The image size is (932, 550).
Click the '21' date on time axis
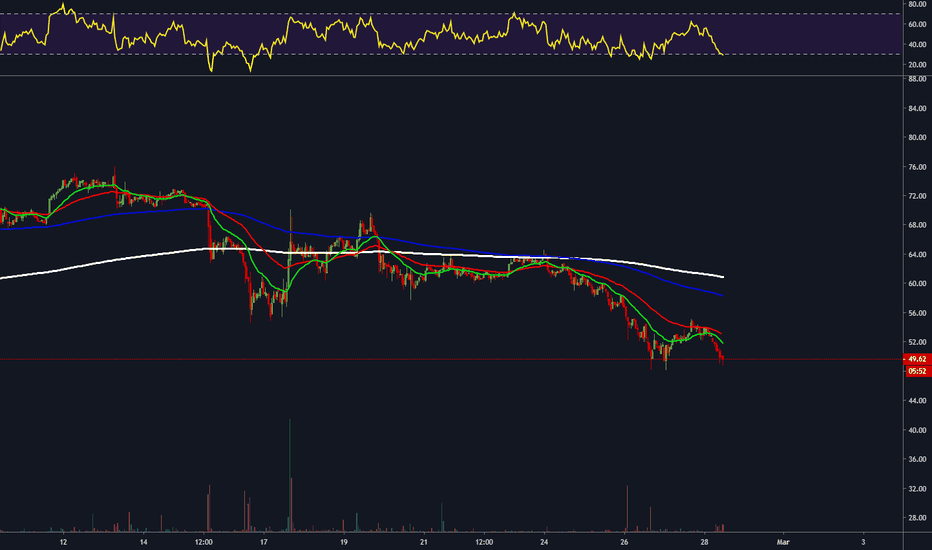pos(424,542)
